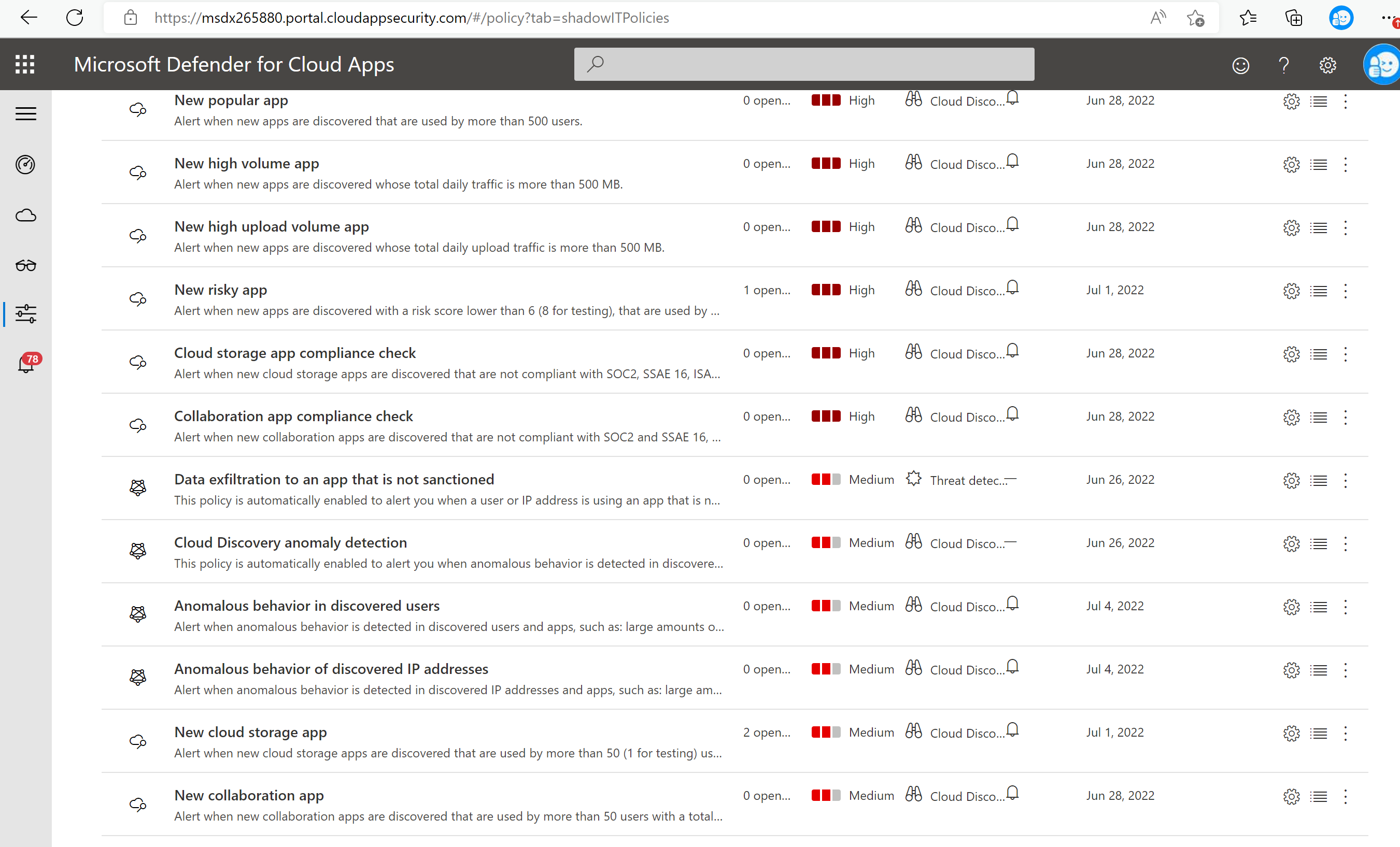1400x847 pixels.
Task: Click the Defender search bar
Action: [x=803, y=64]
